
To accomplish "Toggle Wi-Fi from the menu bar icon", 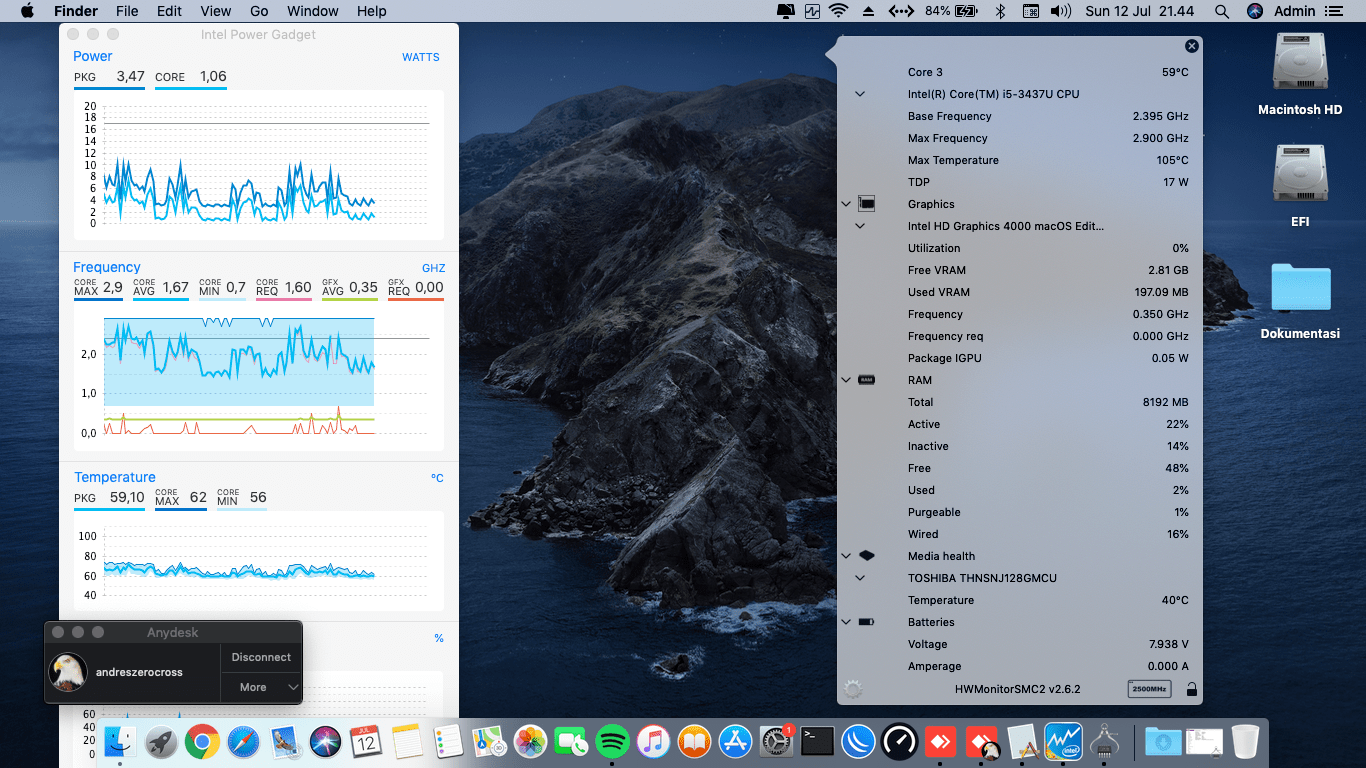I will click(838, 11).
